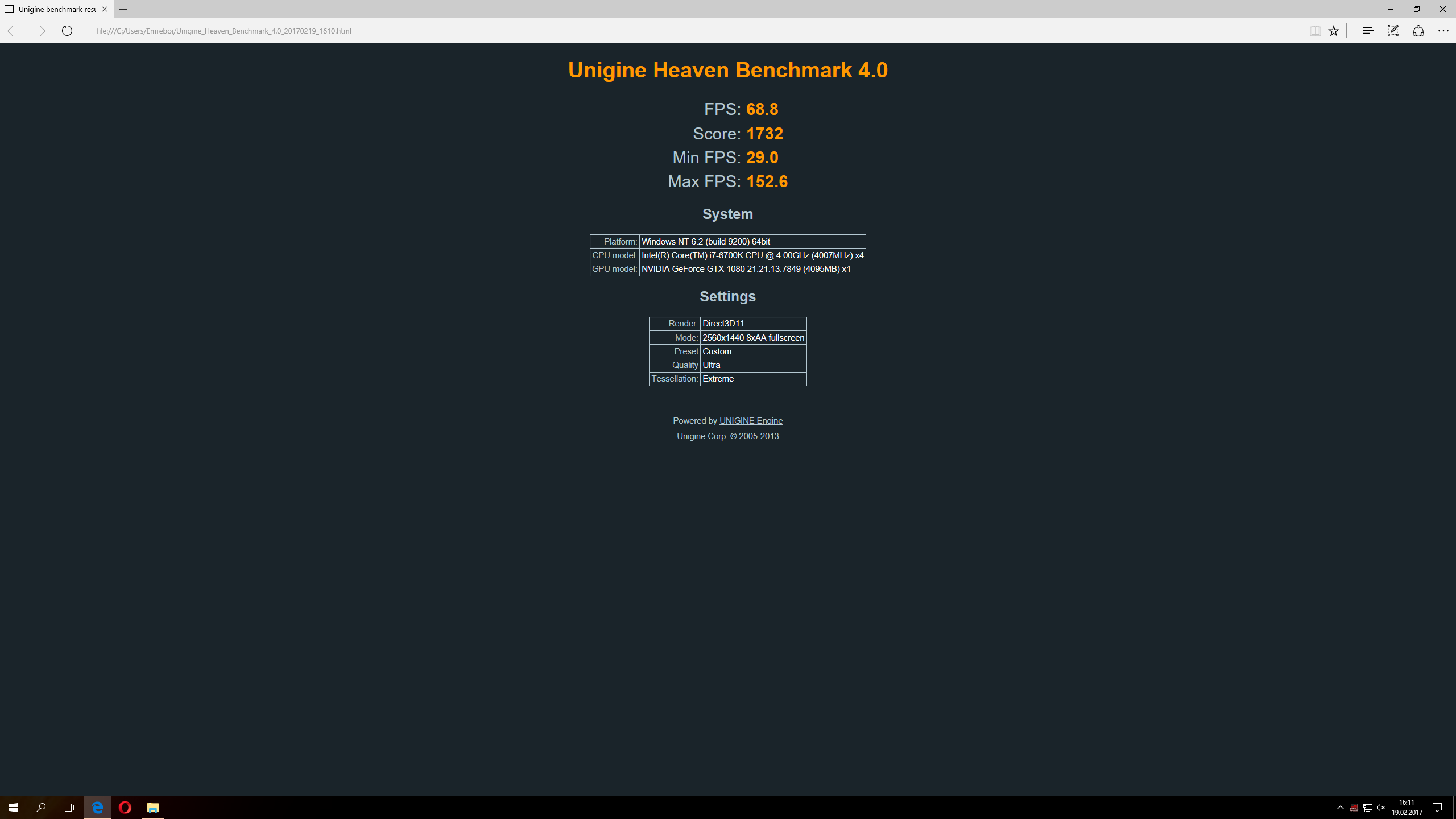Image resolution: width=1456 pixels, height=819 pixels.
Task: Click the Score value 1732
Action: 764,134
